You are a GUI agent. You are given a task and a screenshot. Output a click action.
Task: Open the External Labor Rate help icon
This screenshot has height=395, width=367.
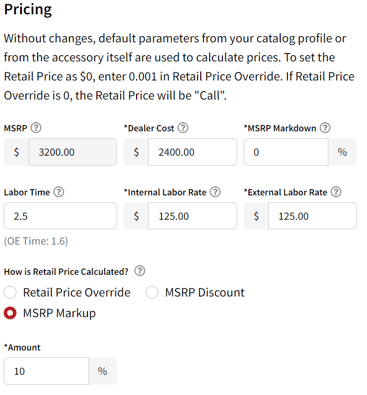(x=336, y=192)
